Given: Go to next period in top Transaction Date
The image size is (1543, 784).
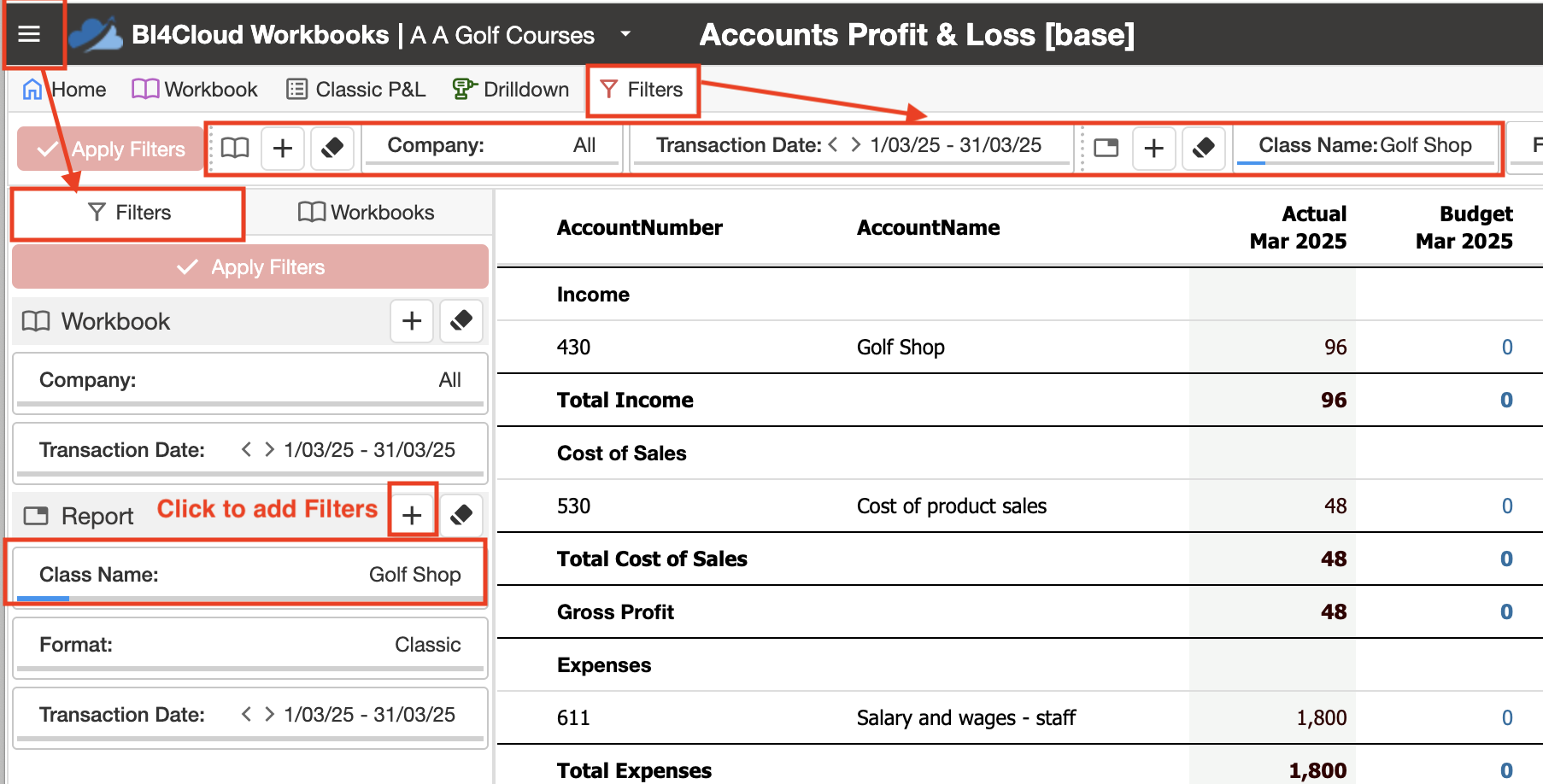Looking at the screenshot, I should [855, 145].
